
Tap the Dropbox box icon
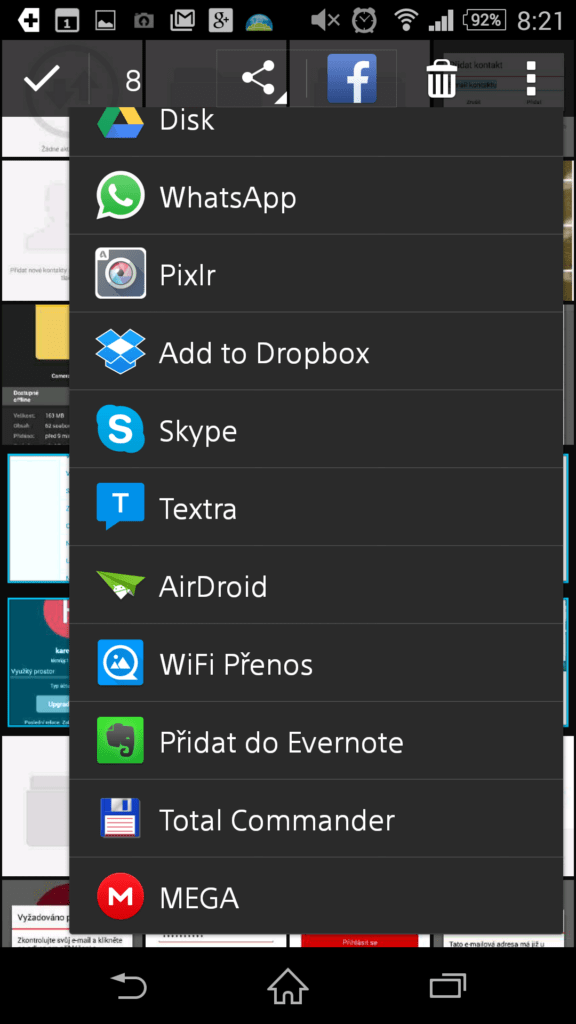[x=120, y=351]
